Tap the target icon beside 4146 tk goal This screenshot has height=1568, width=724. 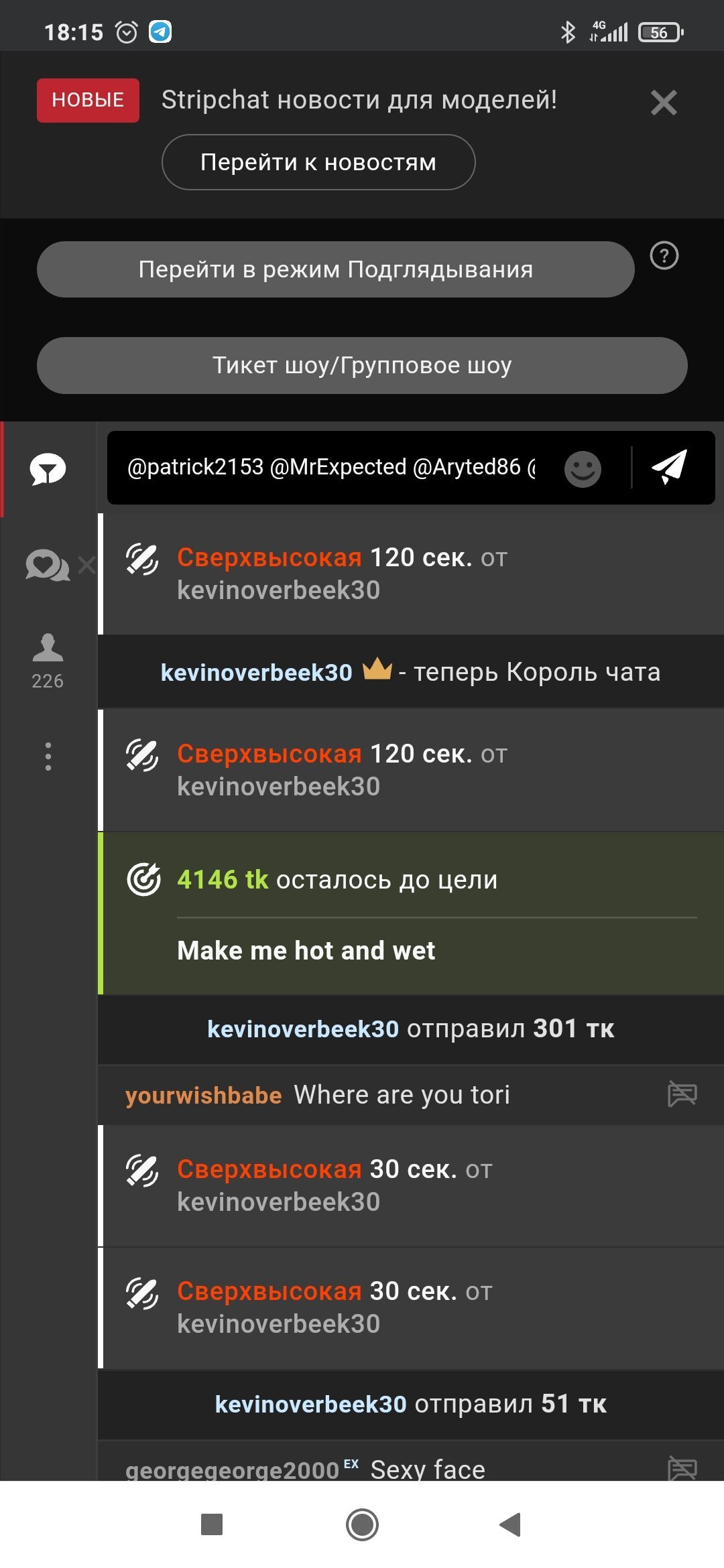(143, 879)
